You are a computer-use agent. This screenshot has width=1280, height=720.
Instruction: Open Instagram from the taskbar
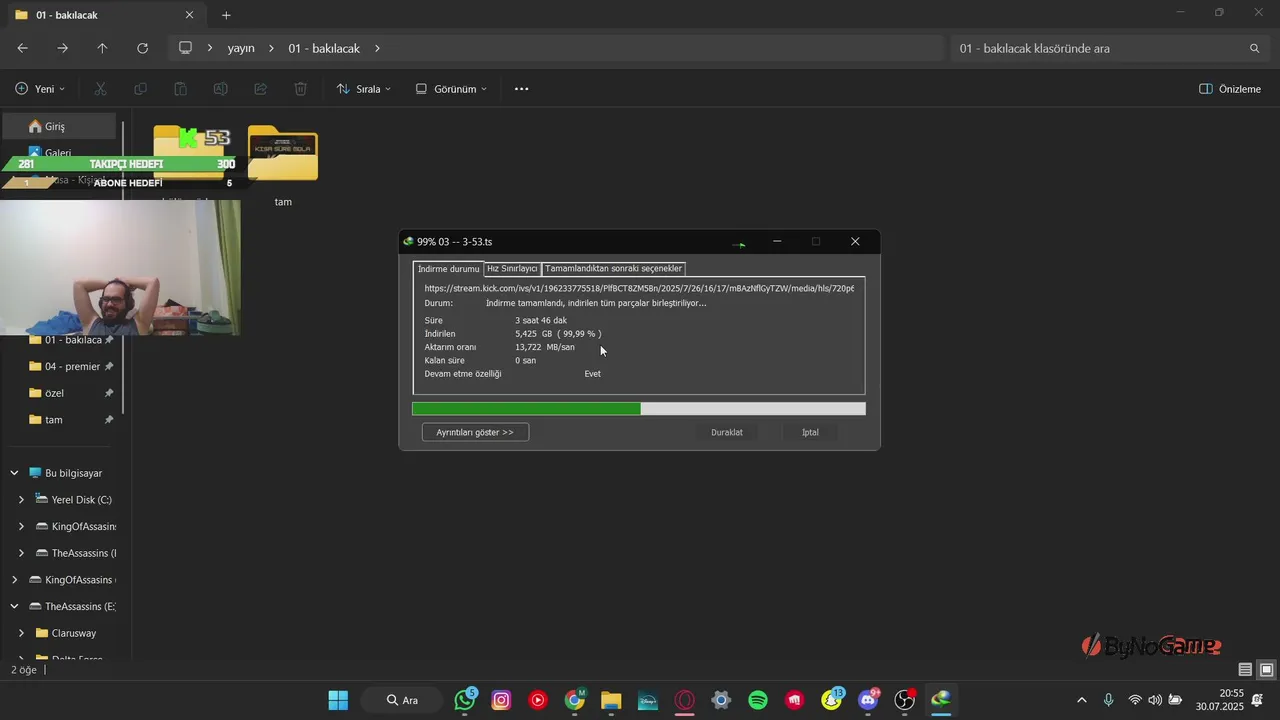(501, 700)
